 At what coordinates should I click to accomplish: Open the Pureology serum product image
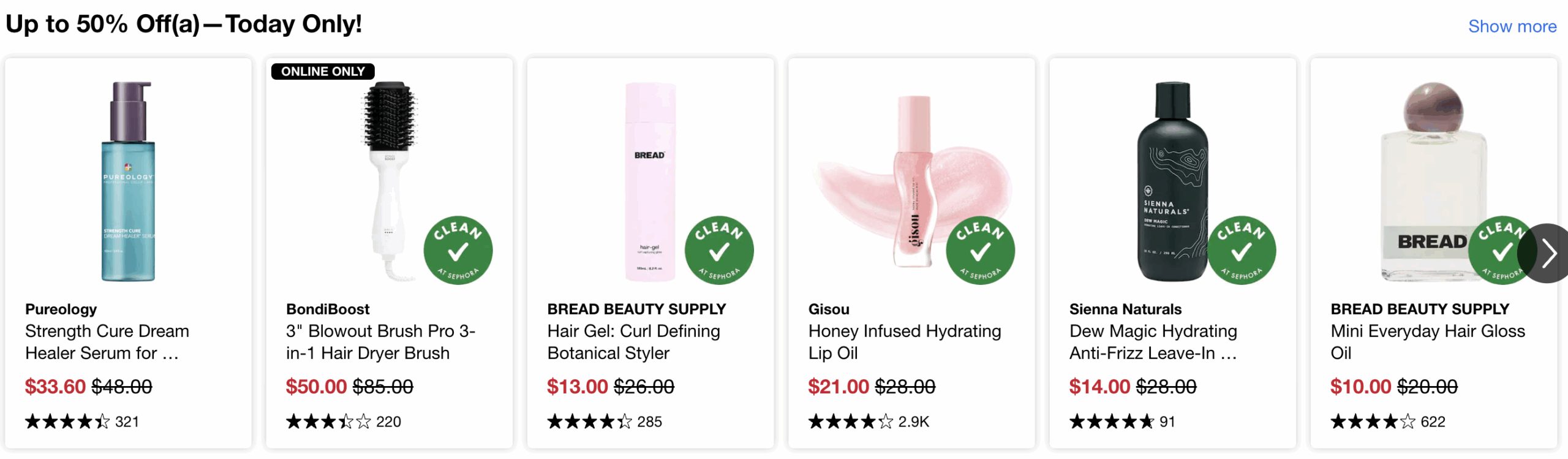128,181
